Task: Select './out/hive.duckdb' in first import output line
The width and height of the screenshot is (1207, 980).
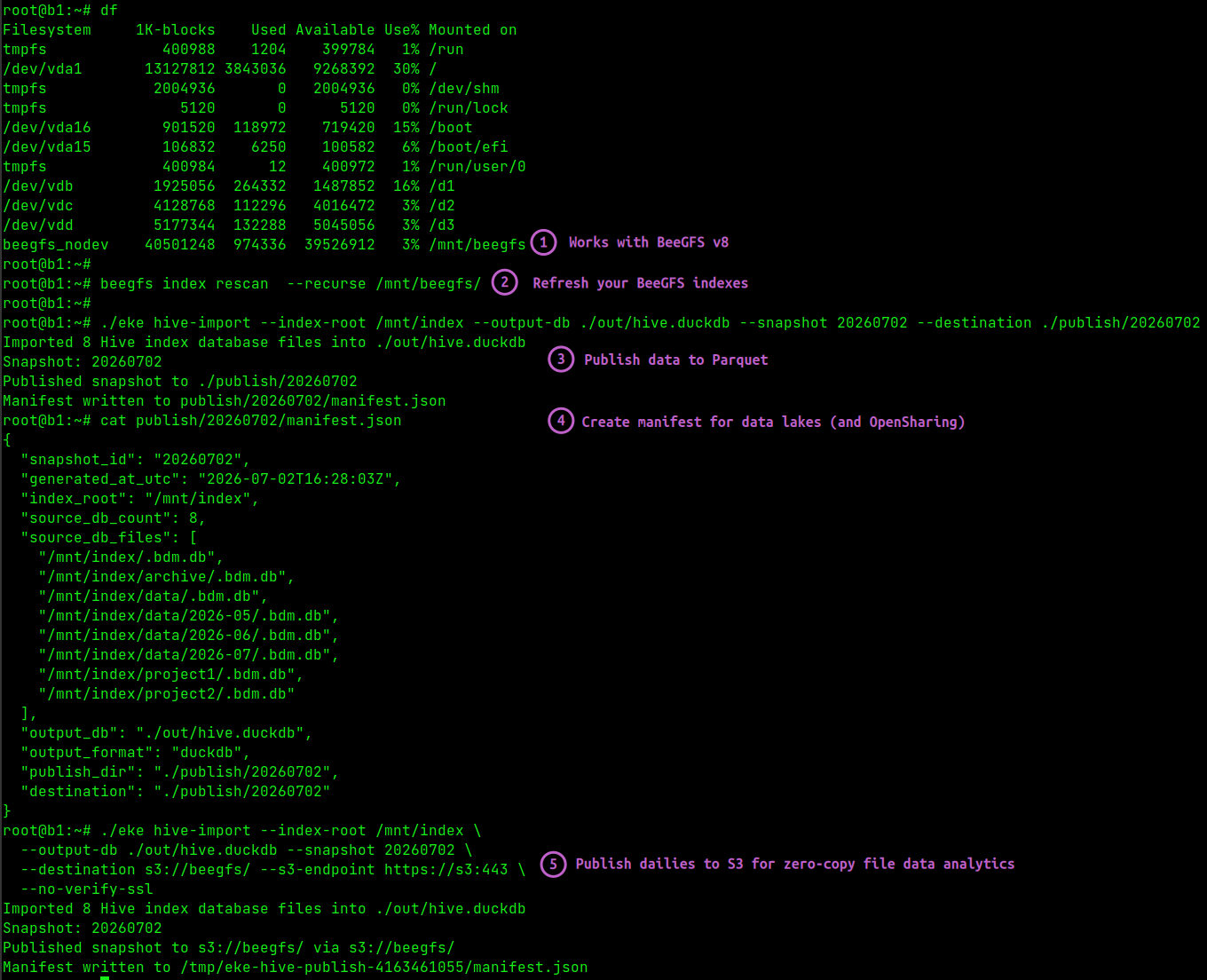Action: [x=451, y=343]
